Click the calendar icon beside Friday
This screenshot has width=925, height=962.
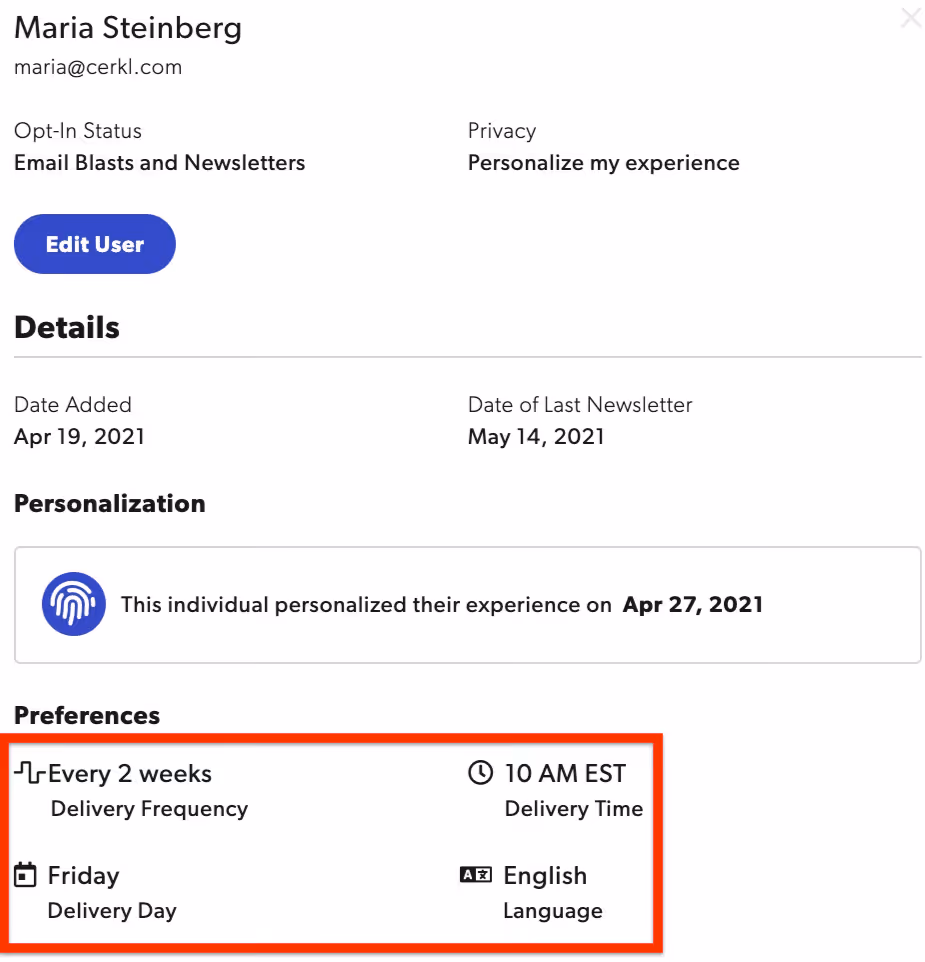[x=25, y=875]
